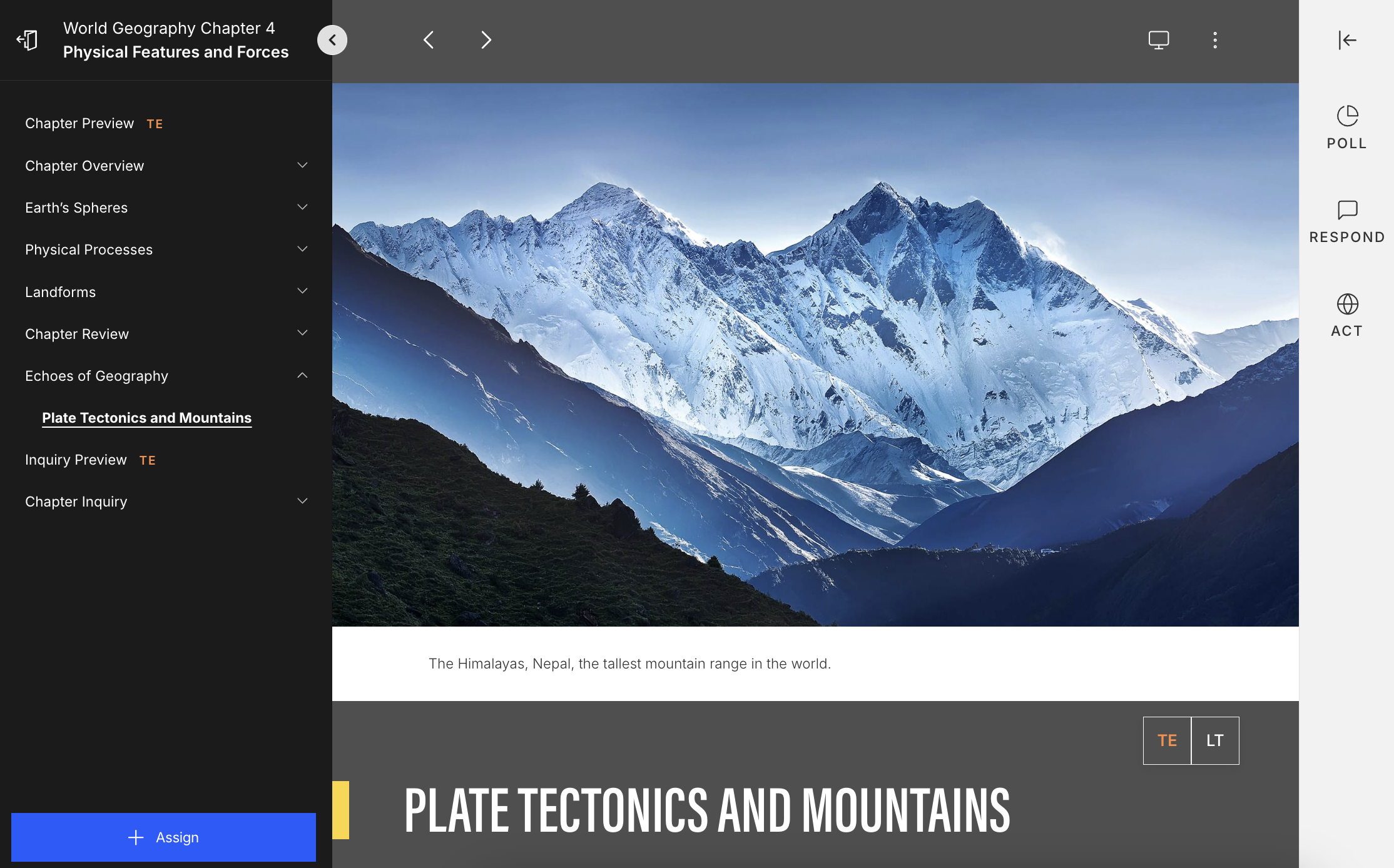The width and height of the screenshot is (1394, 868).
Task: Click the Assign button at the bottom
Action: 164,837
